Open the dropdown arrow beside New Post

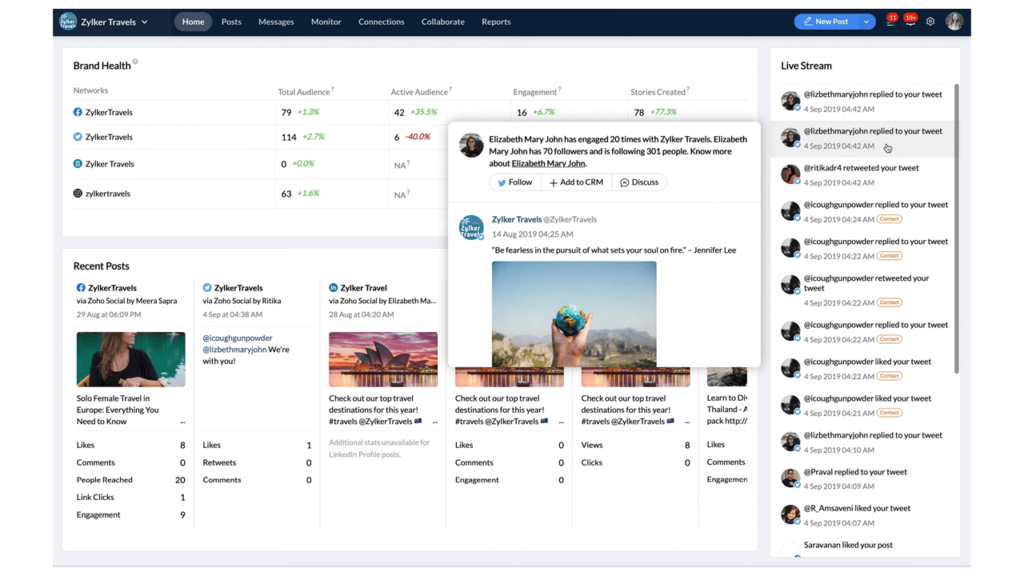click(867, 22)
